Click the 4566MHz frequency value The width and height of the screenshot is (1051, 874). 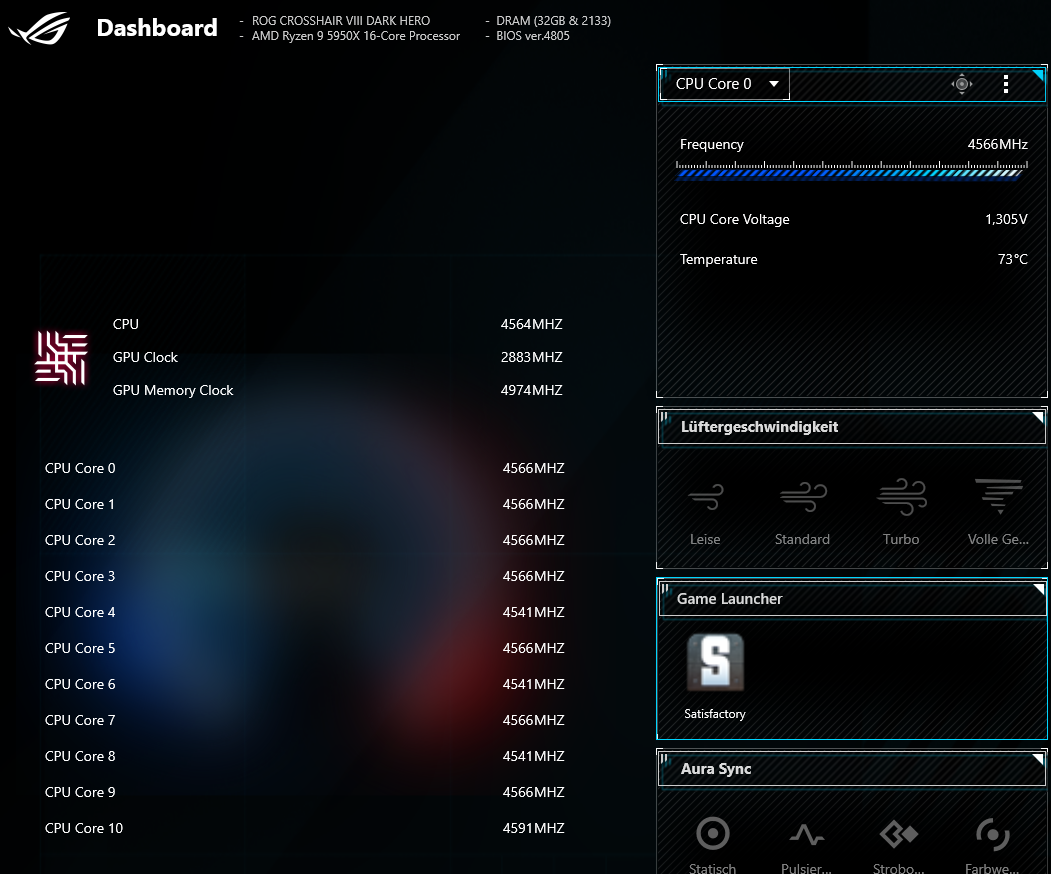point(997,144)
